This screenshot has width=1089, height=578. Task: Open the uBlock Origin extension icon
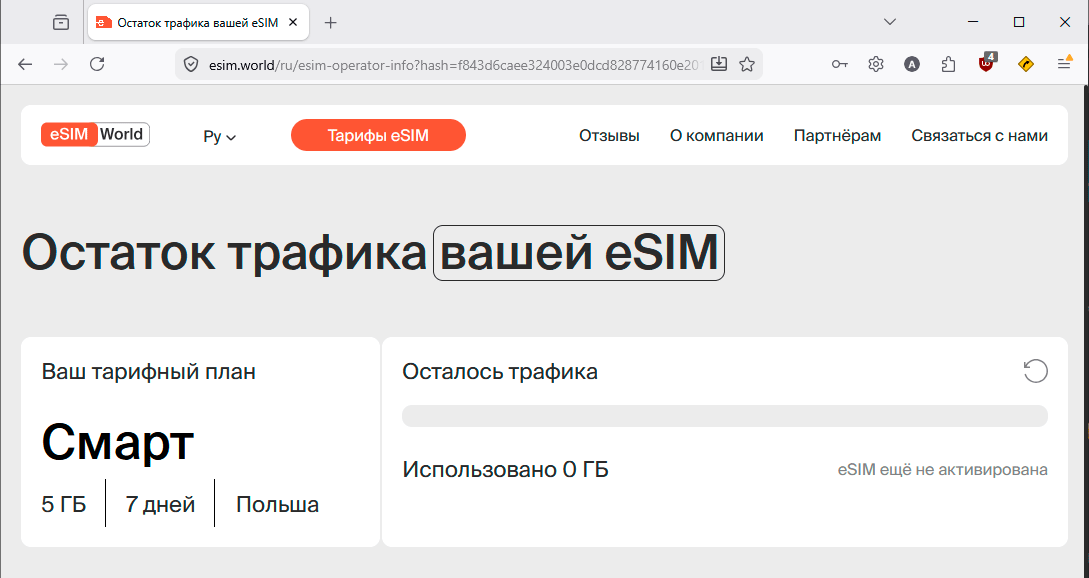pos(986,63)
